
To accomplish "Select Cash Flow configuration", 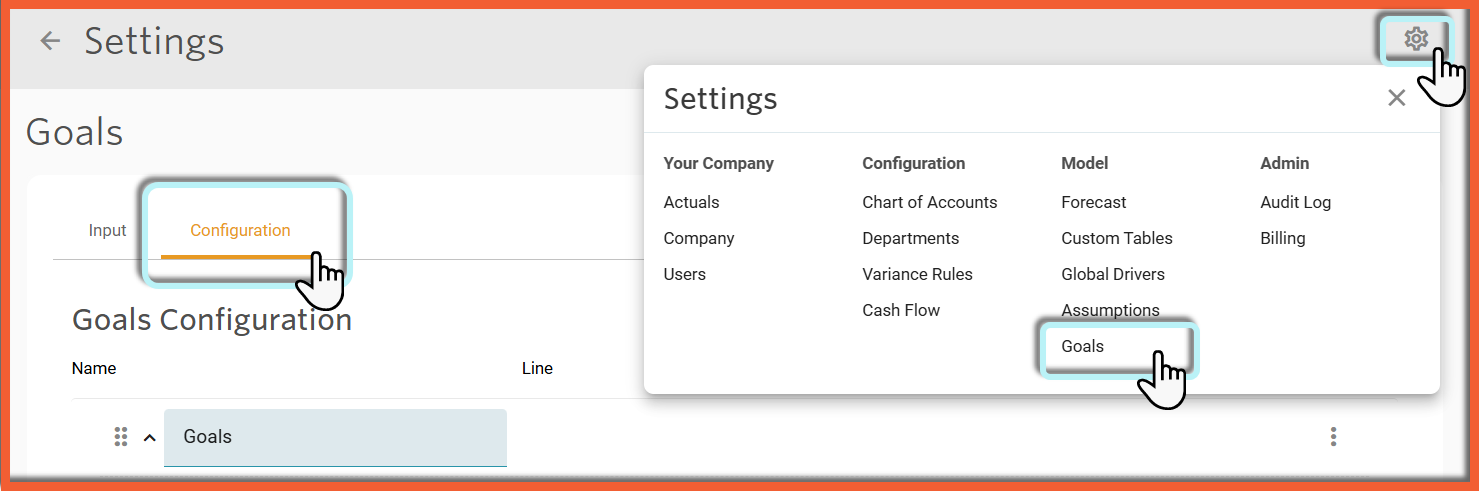I will point(901,310).
